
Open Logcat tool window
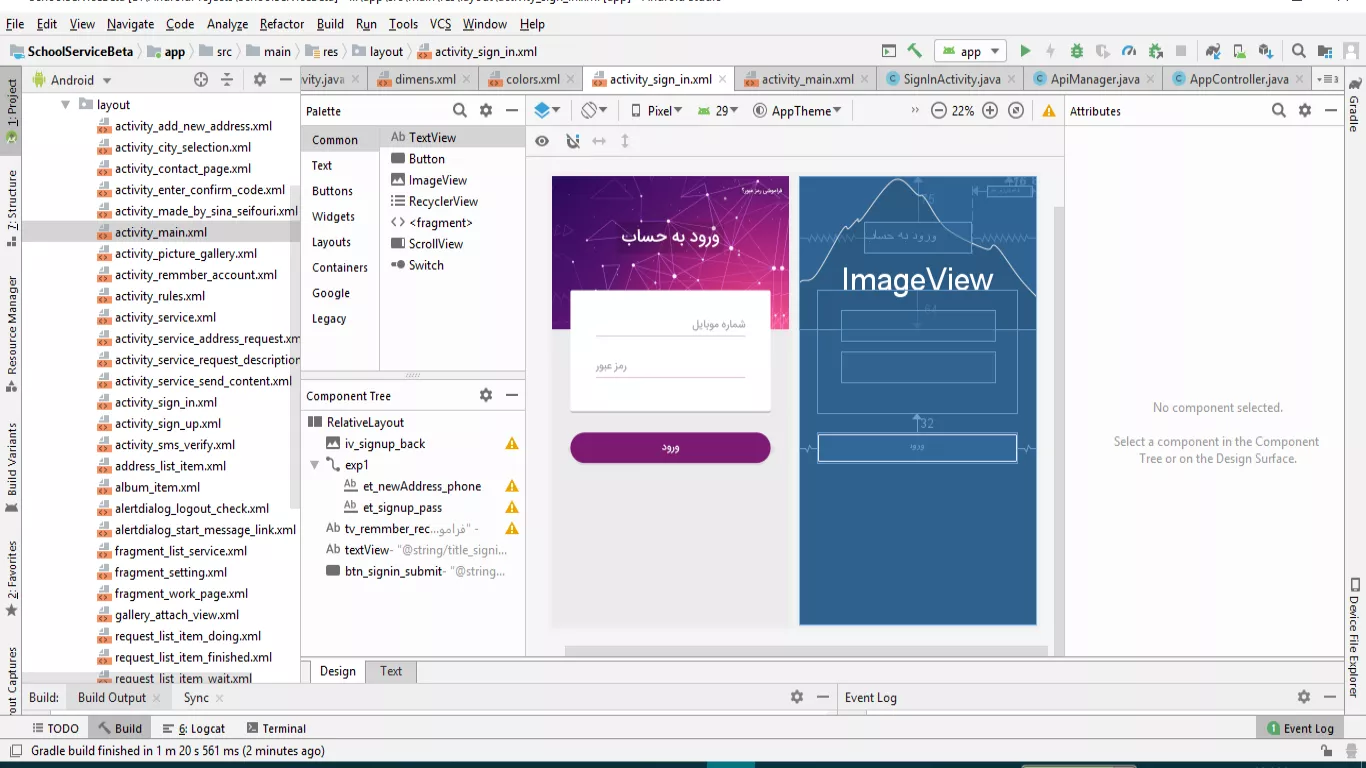coord(194,728)
